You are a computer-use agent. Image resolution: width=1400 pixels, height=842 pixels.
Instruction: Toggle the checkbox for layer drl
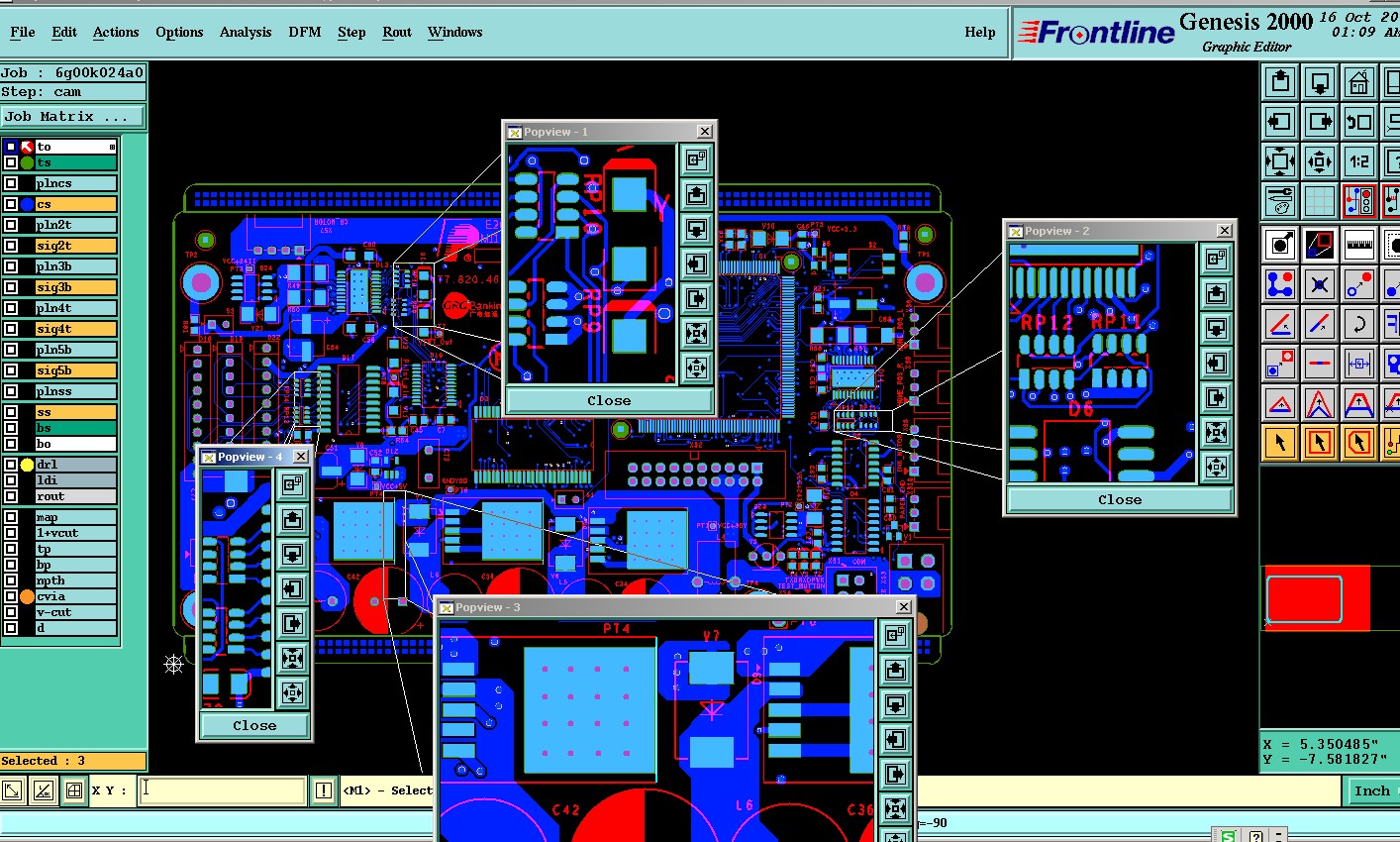11,465
